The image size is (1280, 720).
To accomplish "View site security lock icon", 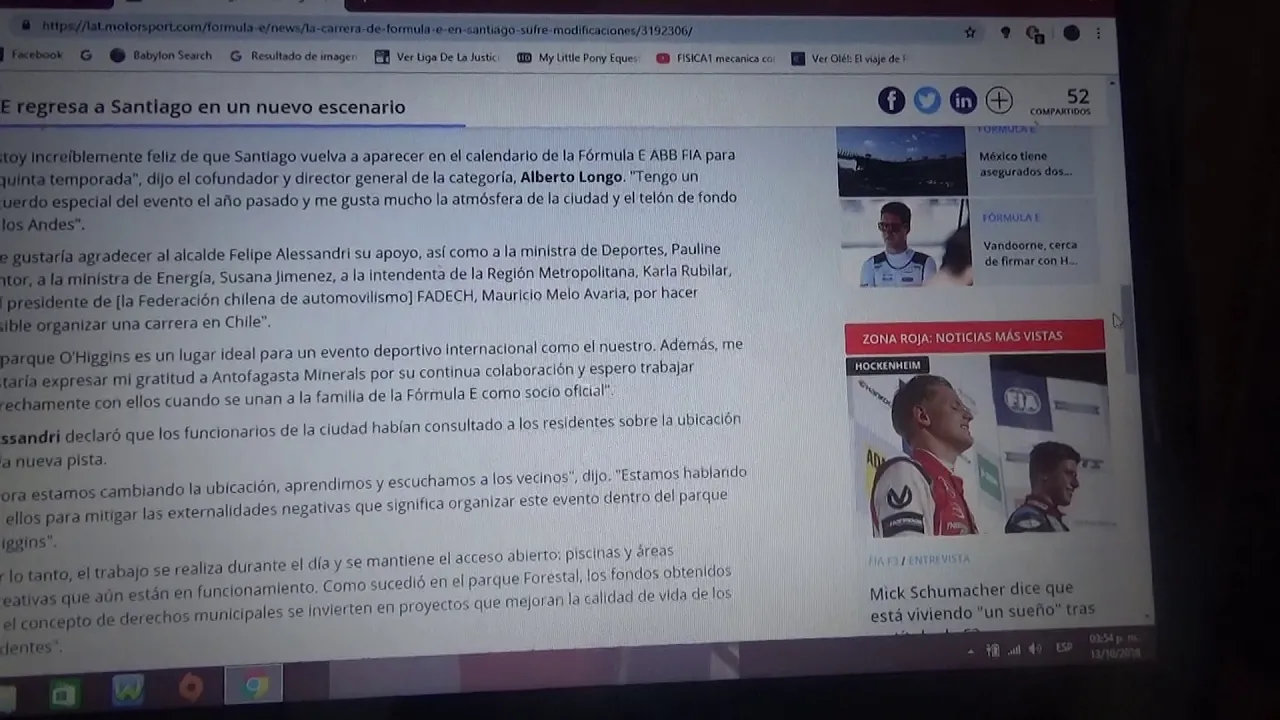I will click(x=25, y=26).
